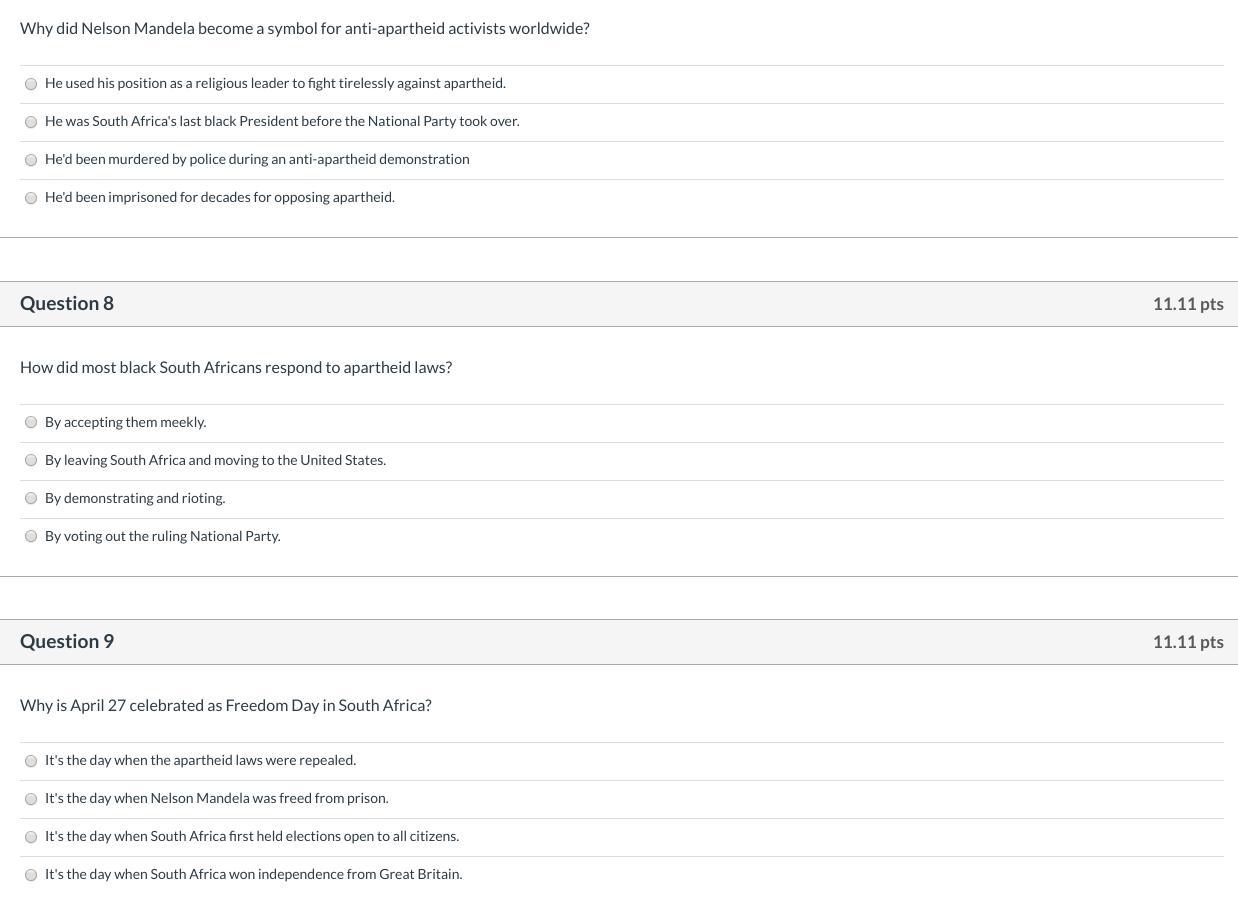The image size is (1238, 903).
Task: Select 'By demonstrating and rioting' answer
Action: 31,499
